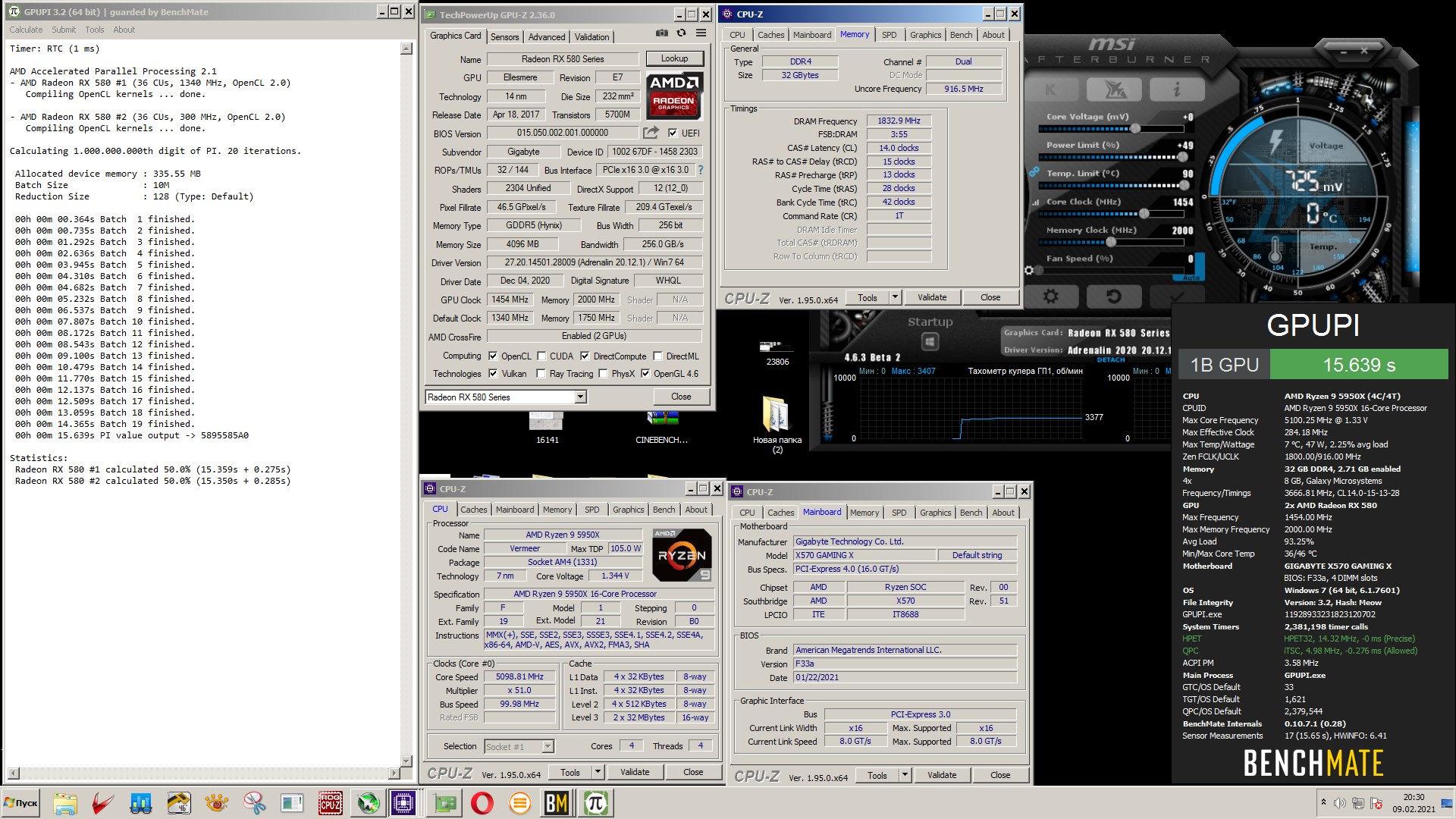Open the Socket #1 selection dropdown
This screenshot has height=819, width=1456.
click(x=519, y=746)
